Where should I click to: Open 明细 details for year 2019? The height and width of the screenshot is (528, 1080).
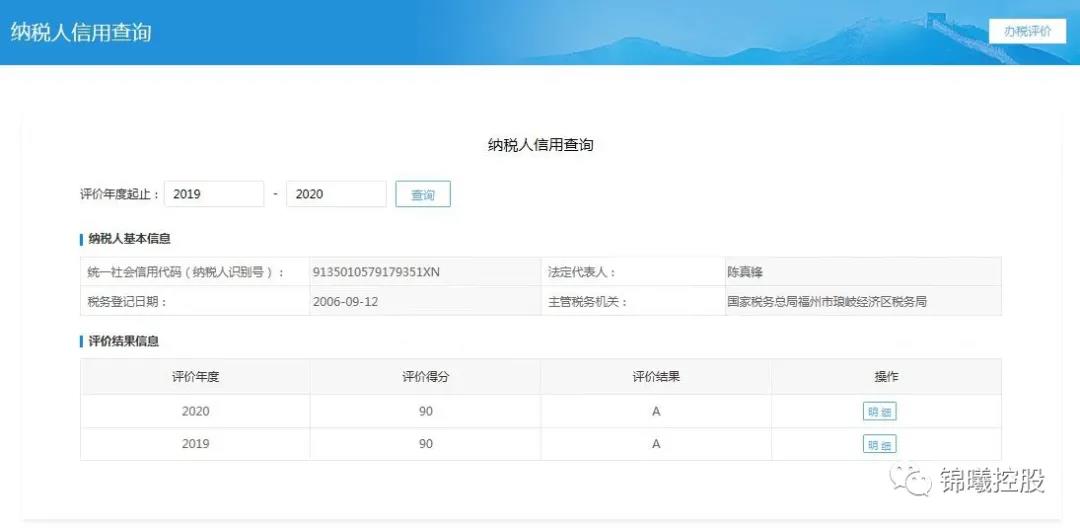pos(880,444)
